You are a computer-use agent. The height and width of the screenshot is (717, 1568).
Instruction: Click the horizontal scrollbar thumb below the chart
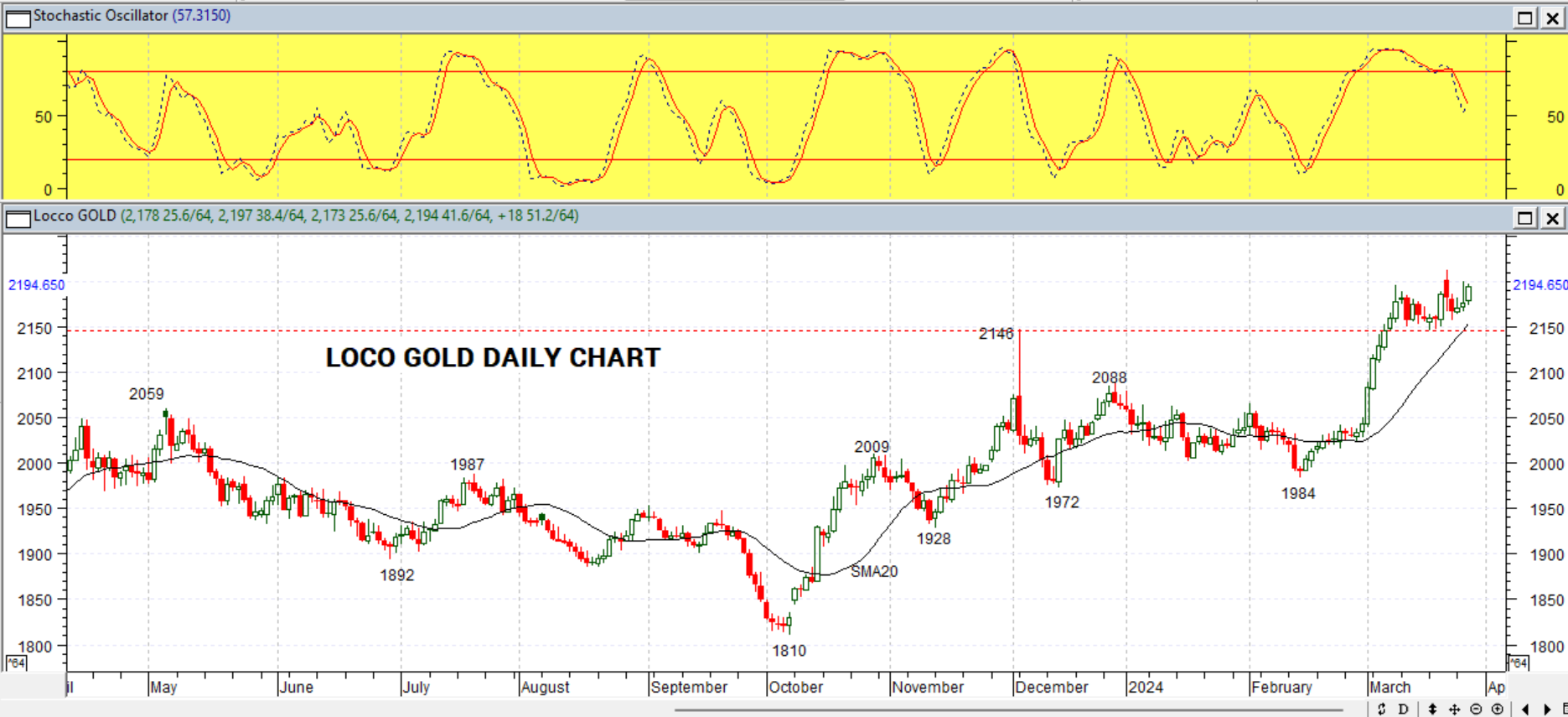click(1010, 709)
